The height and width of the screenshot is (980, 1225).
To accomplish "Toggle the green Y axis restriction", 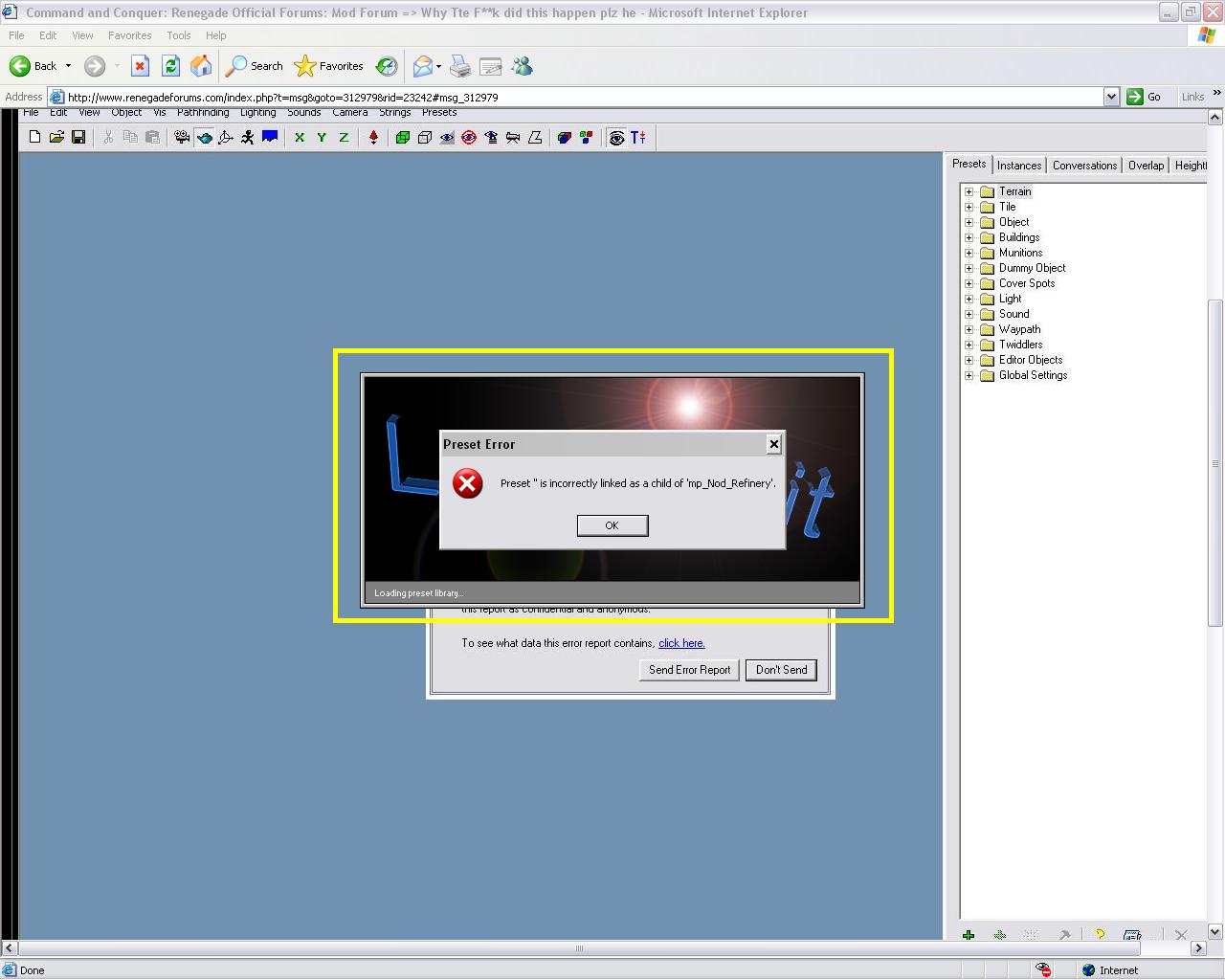I will tap(322, 138).
